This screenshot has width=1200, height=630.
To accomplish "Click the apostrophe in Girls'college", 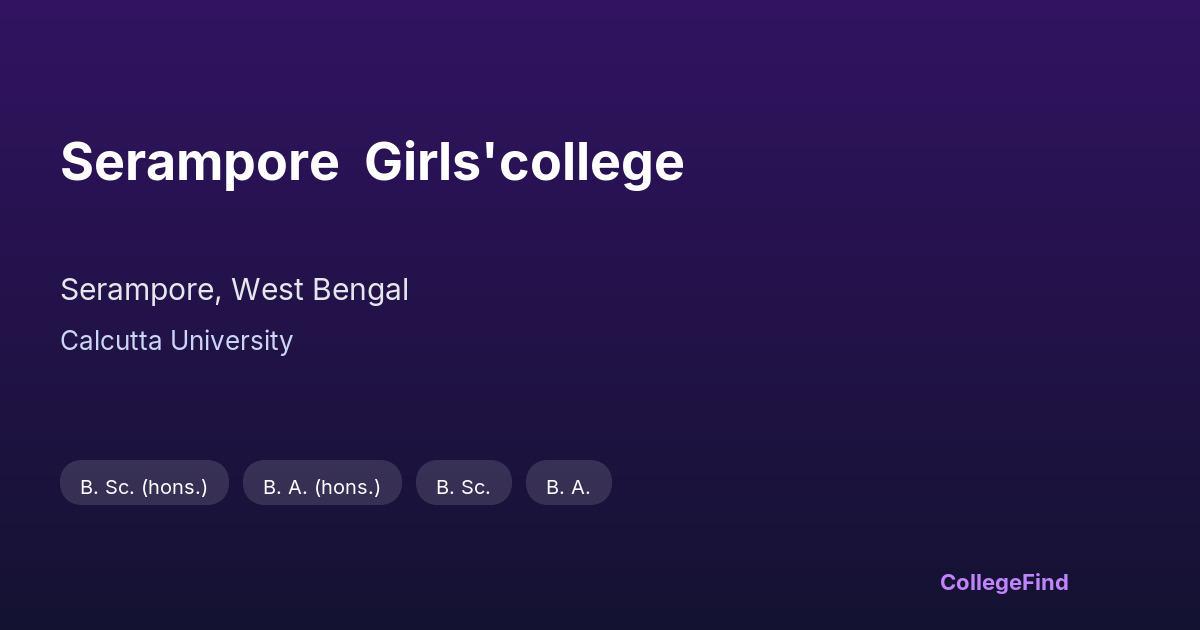I will pyautogui.click(x=491, y=150).
